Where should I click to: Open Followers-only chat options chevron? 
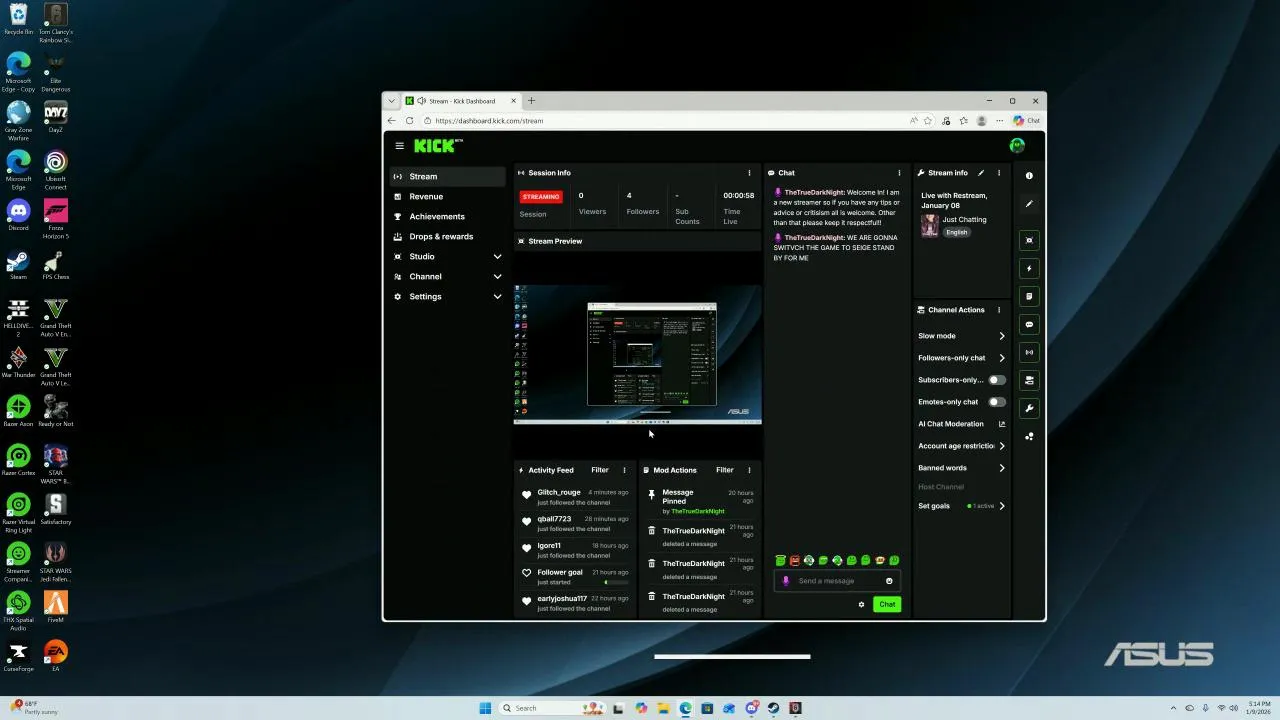tap(1001, 358)
